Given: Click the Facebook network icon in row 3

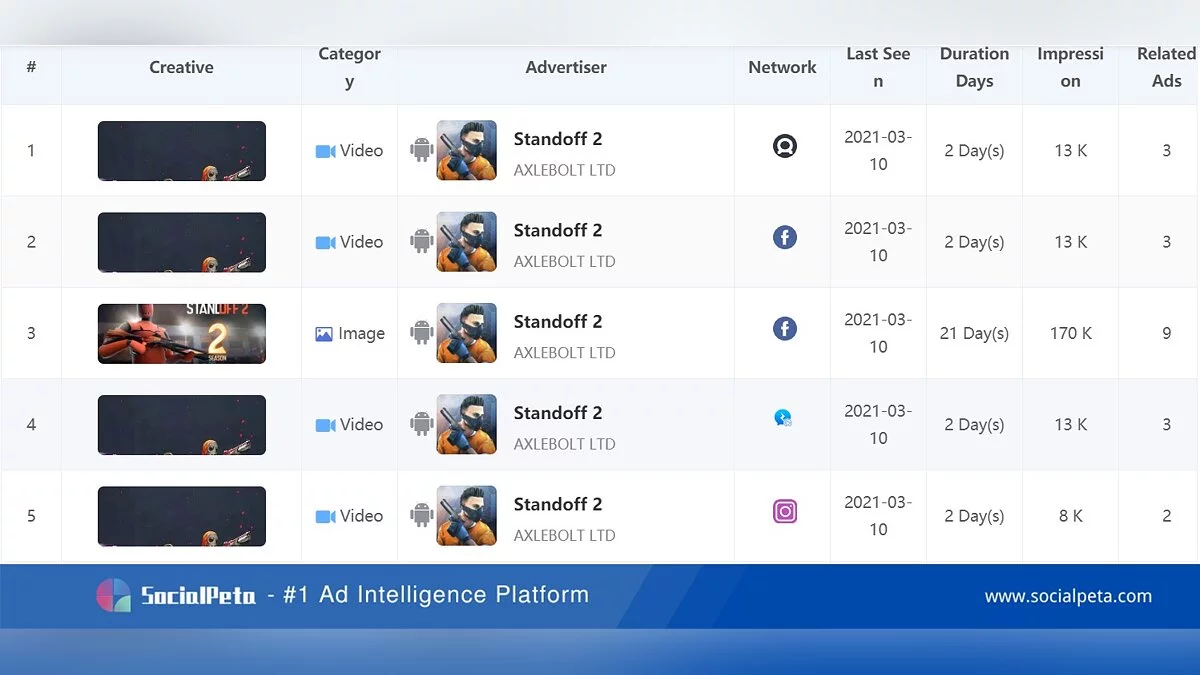Looking at the screenshot, I should 785,329.
